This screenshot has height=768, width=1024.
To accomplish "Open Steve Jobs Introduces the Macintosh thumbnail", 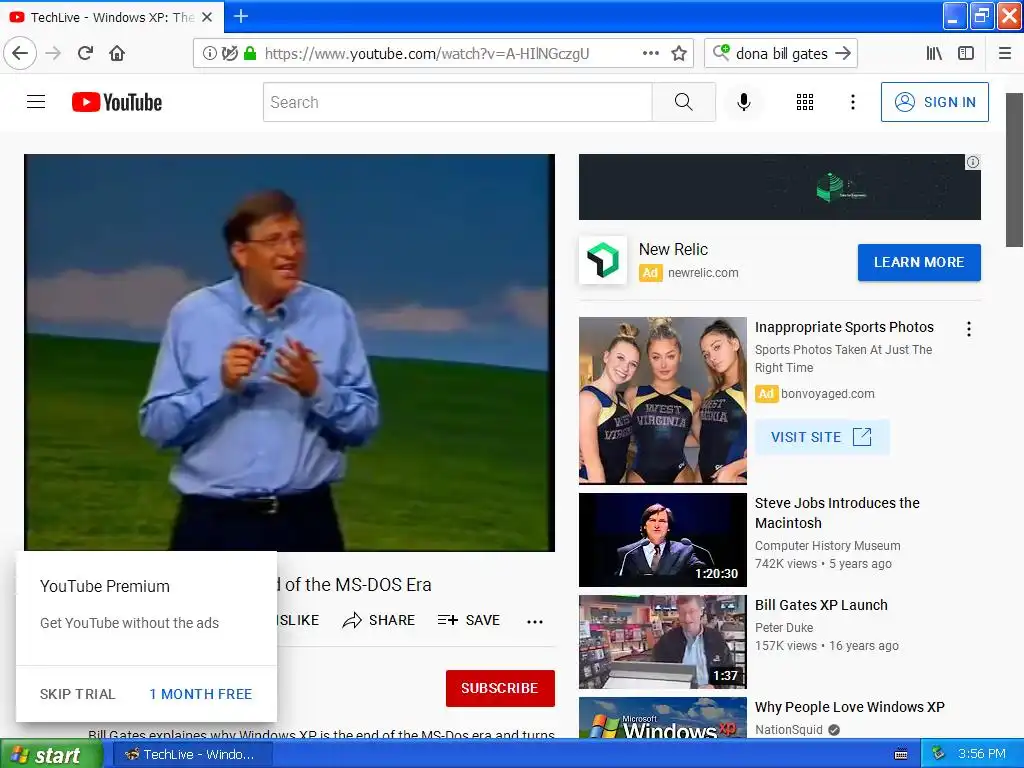I will [x=663, y=540].
